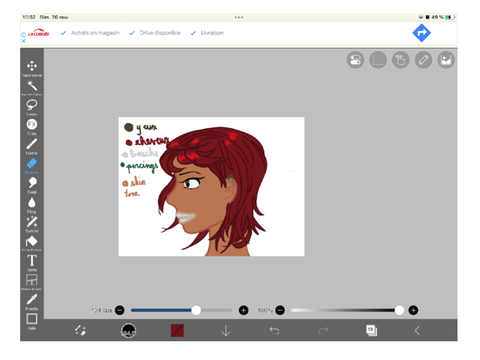The width and height of the screenshot is (480, 360).
Task: Click the brush thickness slider handle
Action: click(x=196, y=310)
